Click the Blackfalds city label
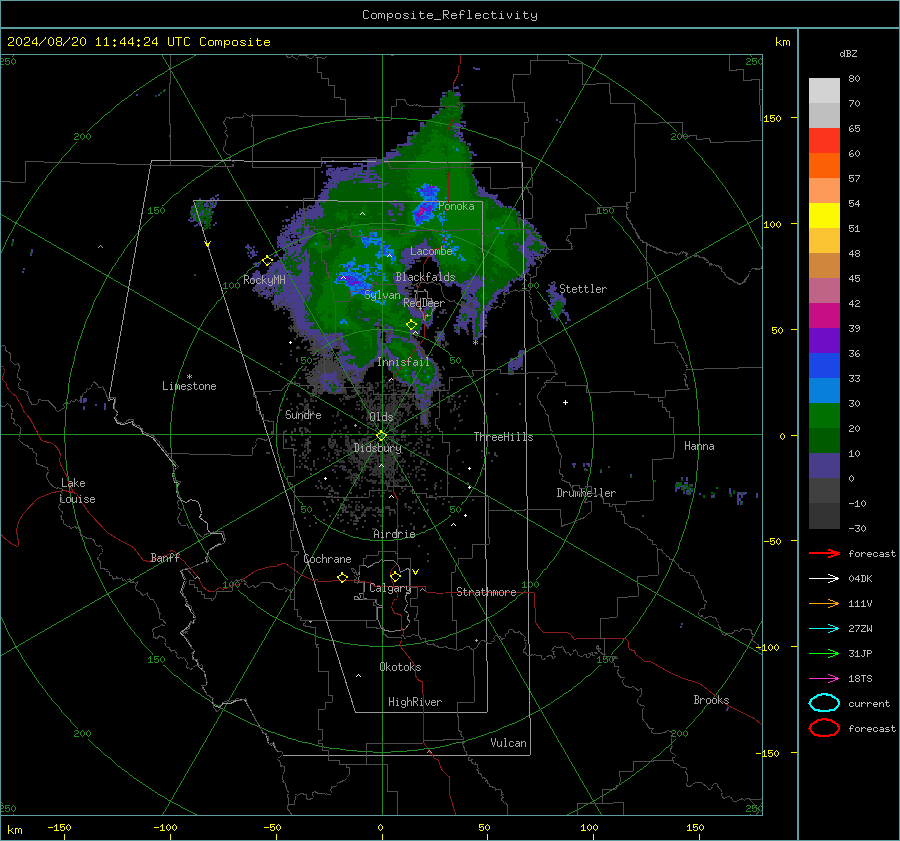Image resolution: width=900 pixels, height=841 pixels. pos(425,277)
